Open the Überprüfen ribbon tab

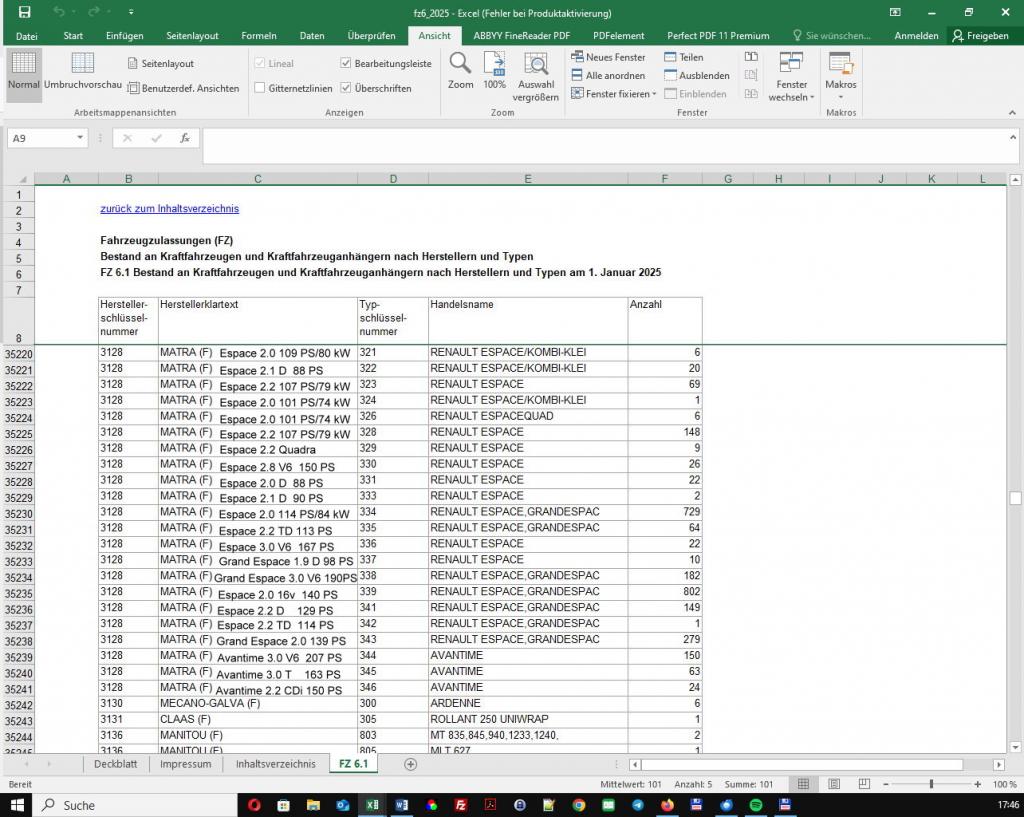coord(371,36)
